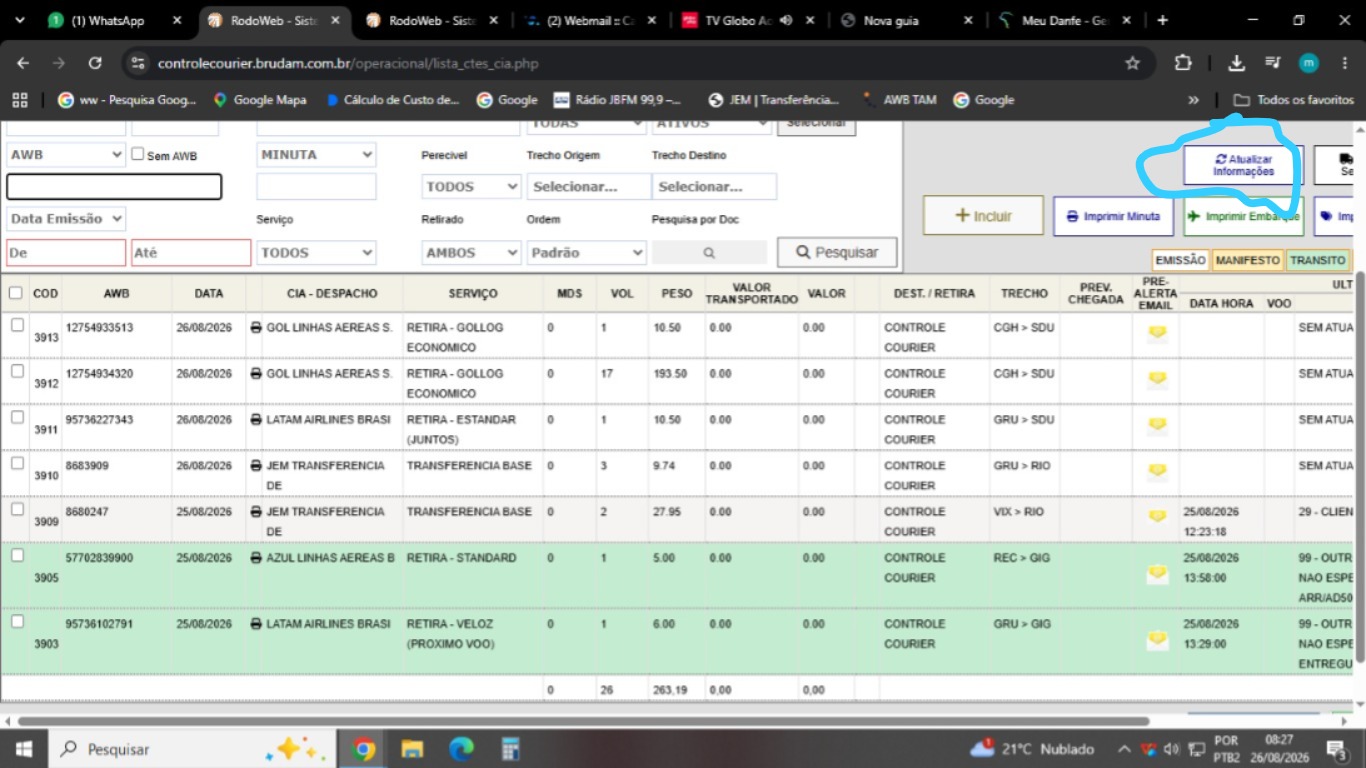Click Imprimir Embarque button
This screenshot has height=768, width=1366.
click(1244, 216)
